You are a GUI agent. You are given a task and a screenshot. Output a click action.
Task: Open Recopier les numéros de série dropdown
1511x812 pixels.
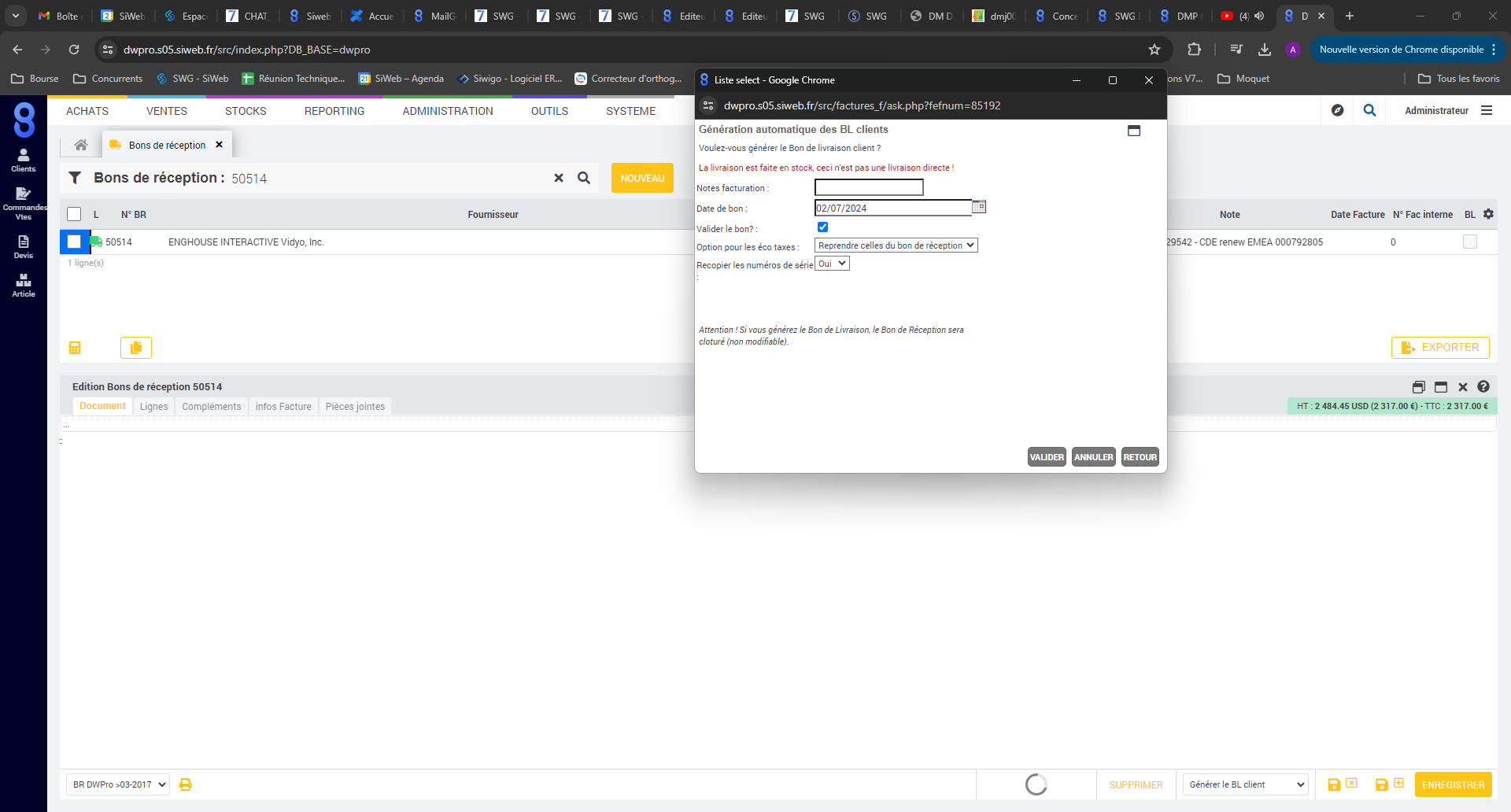point(832,264)
